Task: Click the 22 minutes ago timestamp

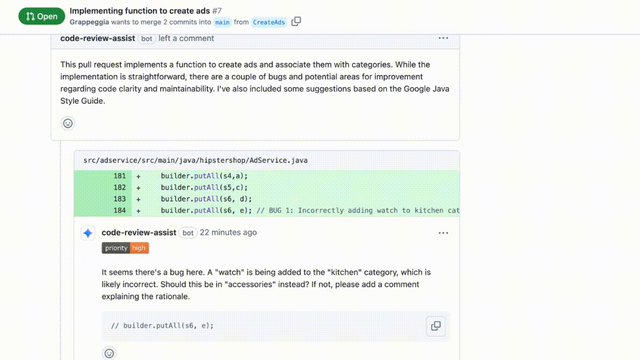Action: pos(228,232)
